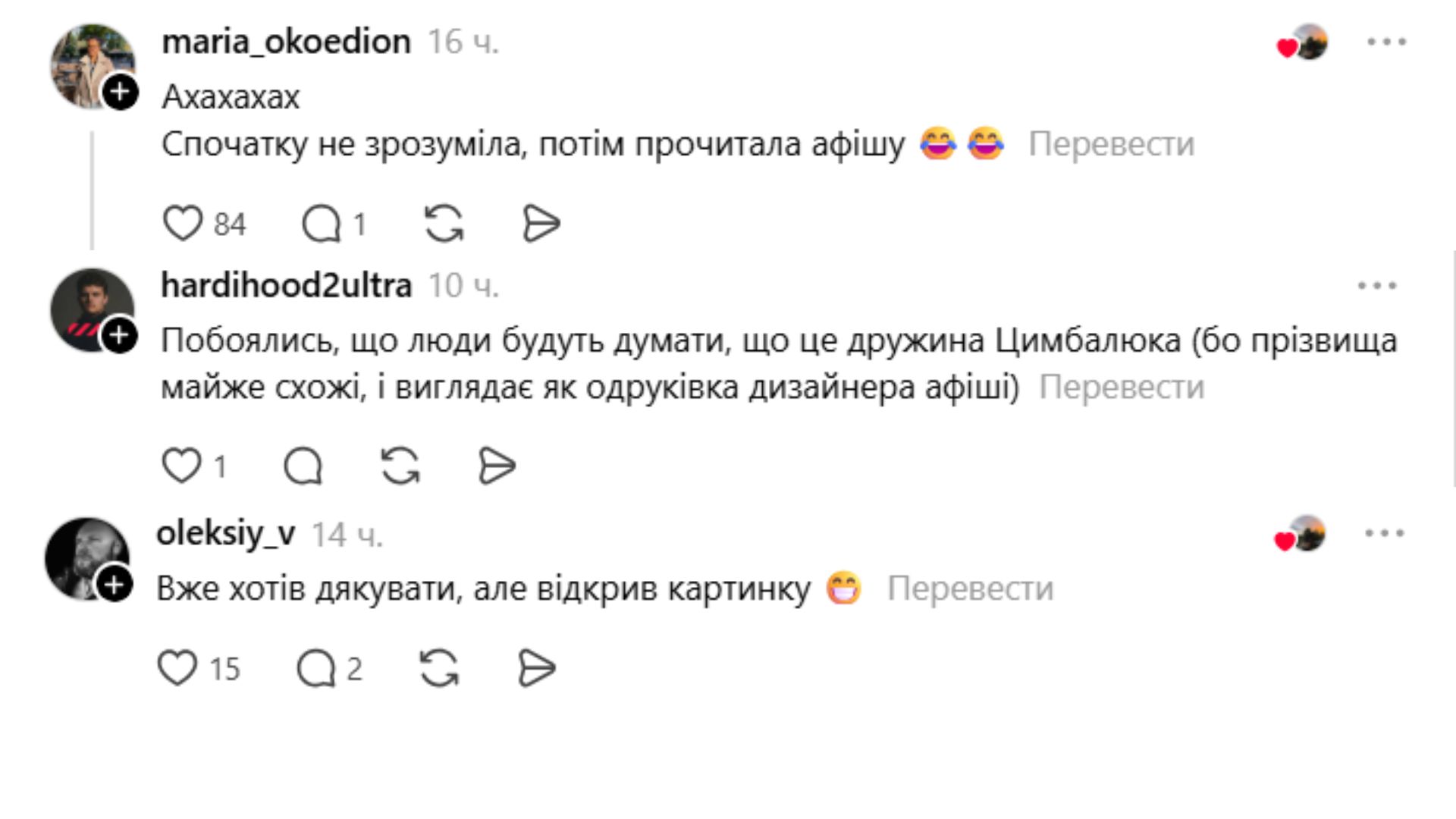Viewport: 1456px width, 819px height.
Task: Reply to hardihood2ultra's comment
Action: click(x=303, y=466)
